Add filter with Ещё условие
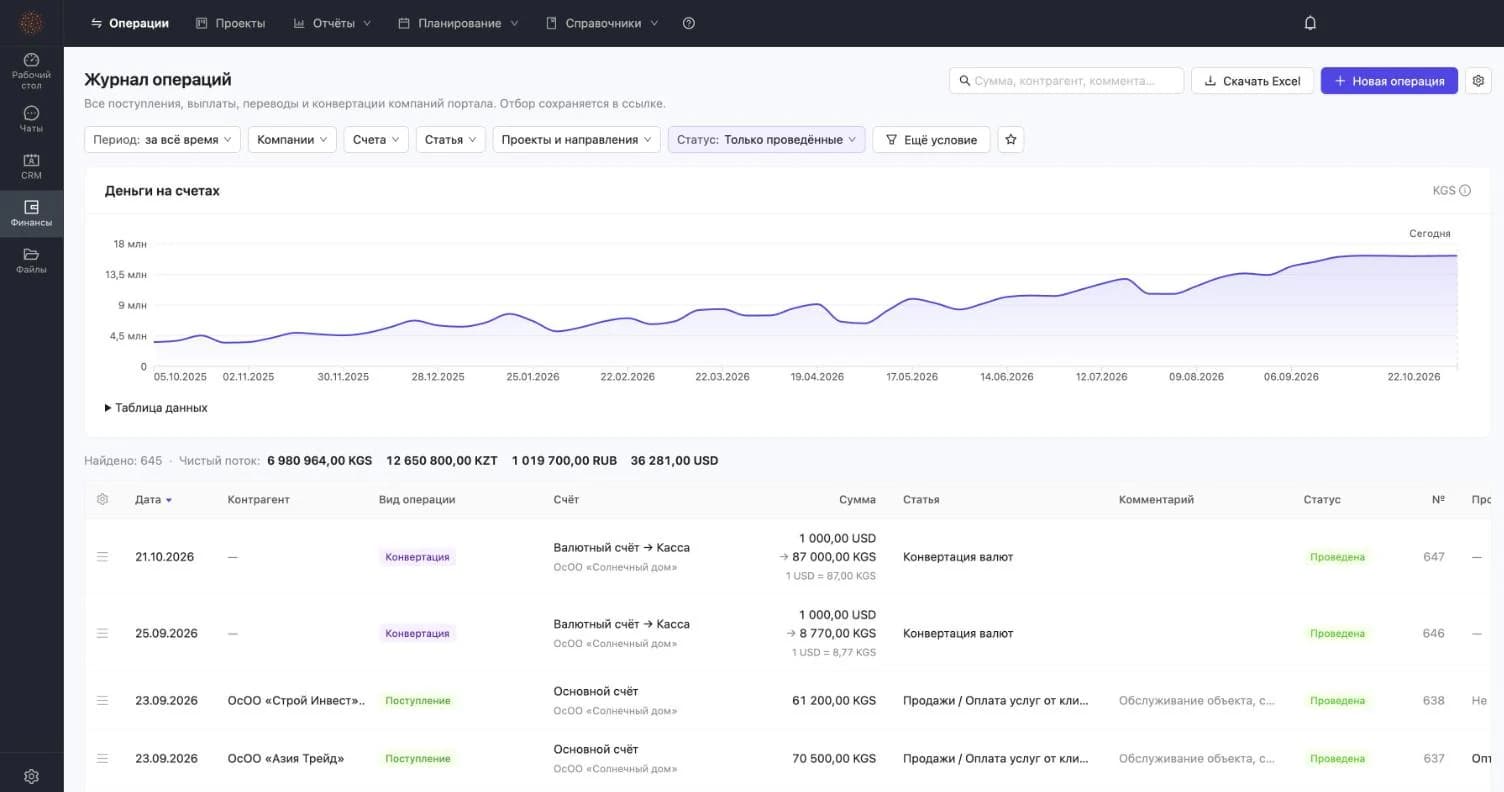1504x792 pixels. tap(931, 140)
